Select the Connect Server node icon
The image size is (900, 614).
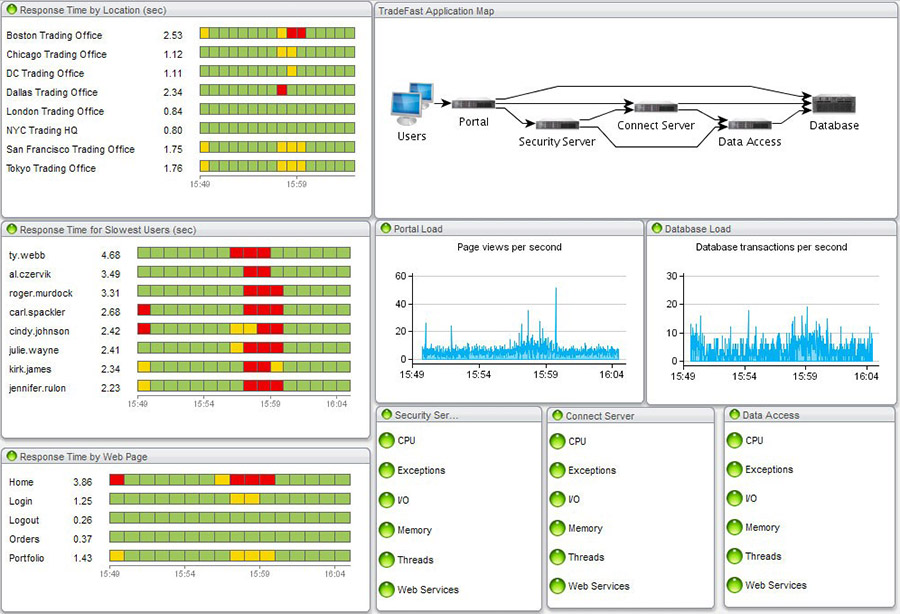tap(656, 108)
